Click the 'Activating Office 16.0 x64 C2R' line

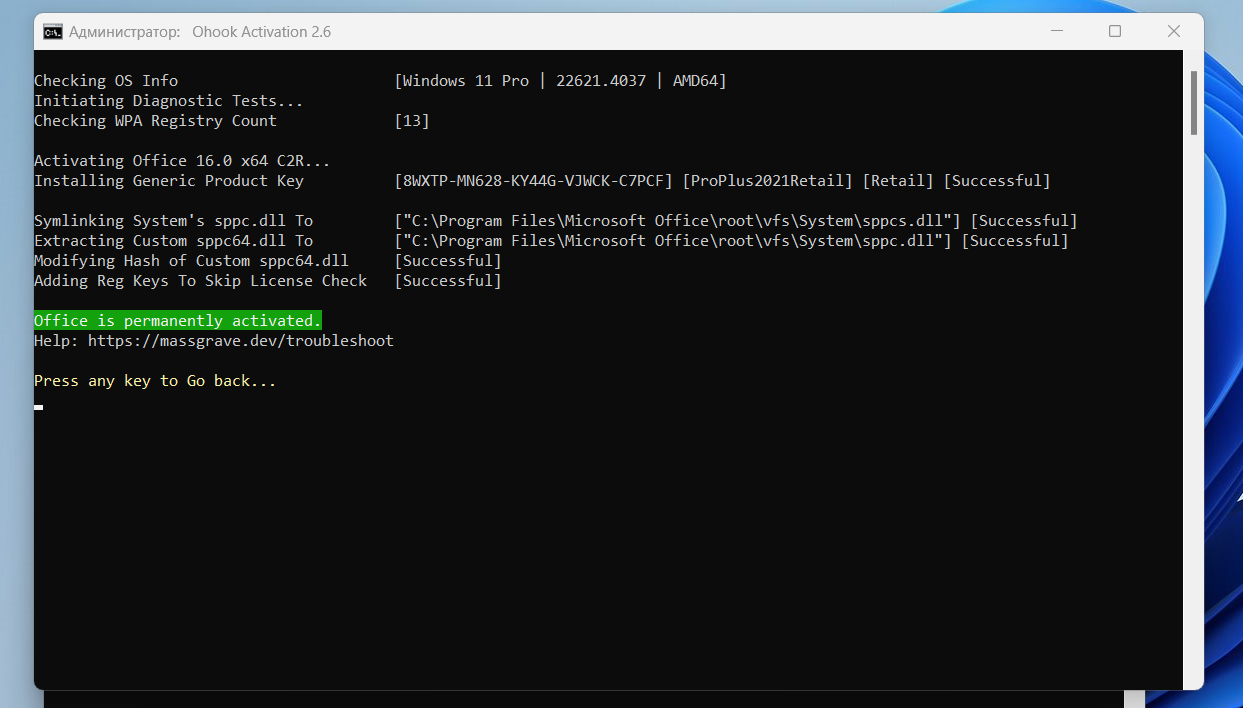click(182, 161)
